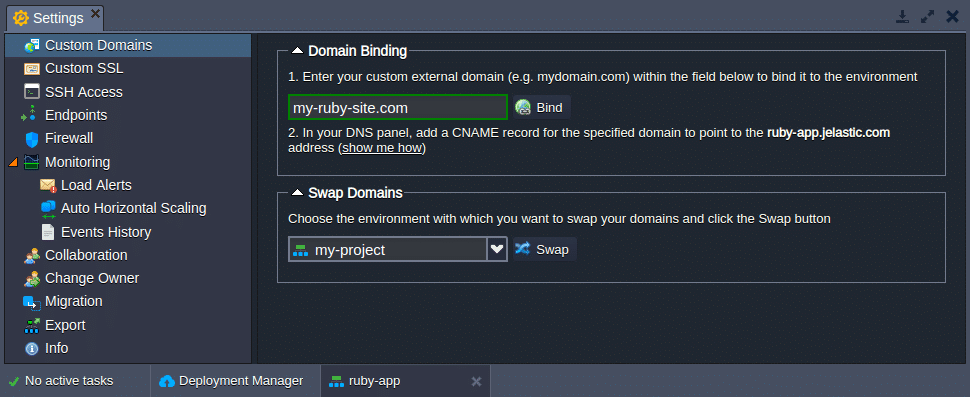Click the download panel icon at top right
This screenshot has height=397, width=970.
903,17
